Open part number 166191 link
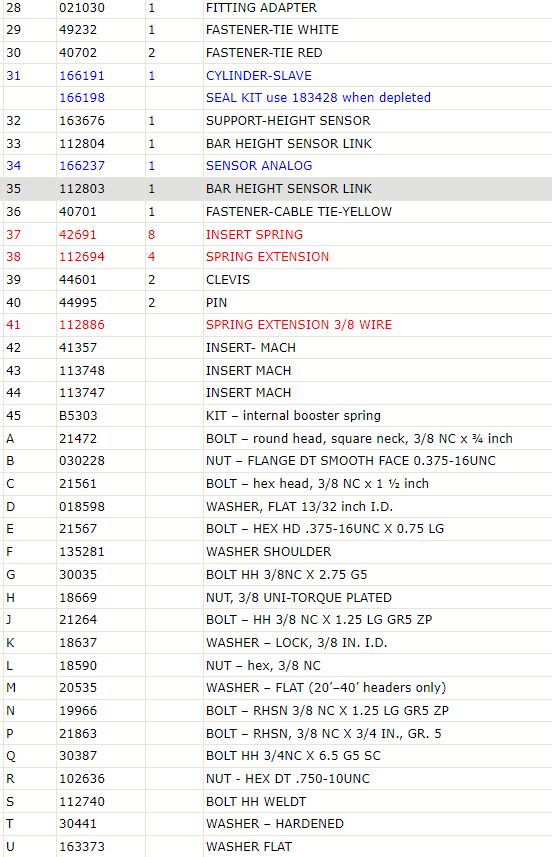The width and height of the screenshot is (552, 857). [81, 75]
